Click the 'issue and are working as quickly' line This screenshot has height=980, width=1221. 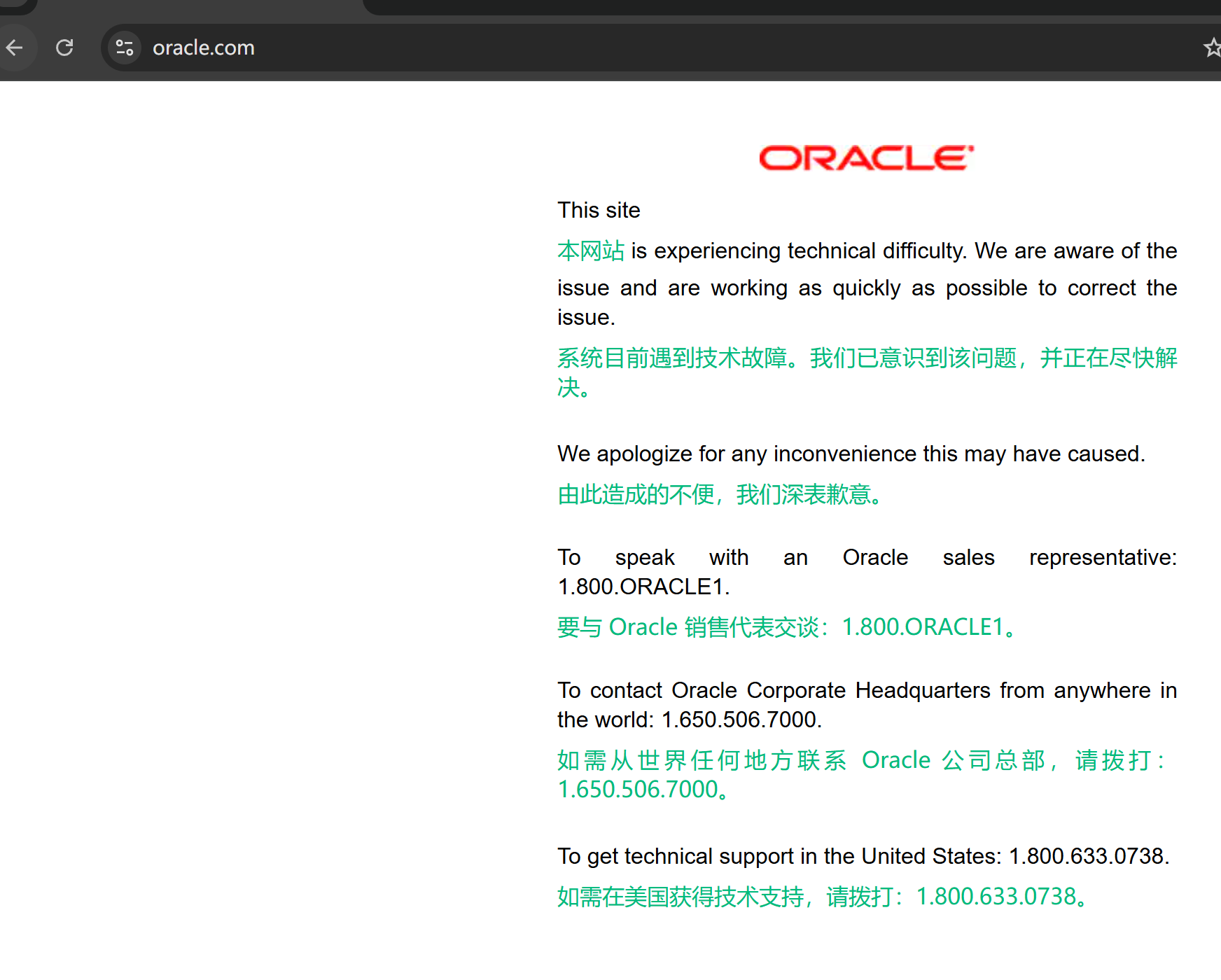point(867,288)
